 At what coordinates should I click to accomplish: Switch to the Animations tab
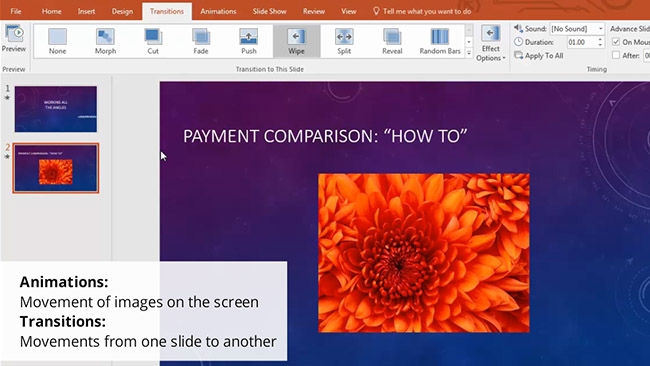(218, 11)
